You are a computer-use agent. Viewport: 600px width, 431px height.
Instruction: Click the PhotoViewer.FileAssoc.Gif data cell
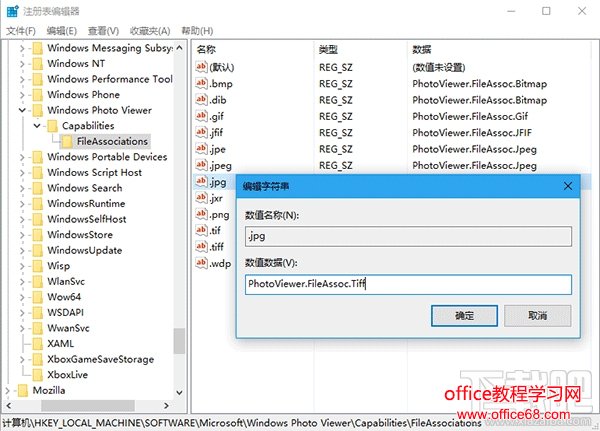pos(470,116)
